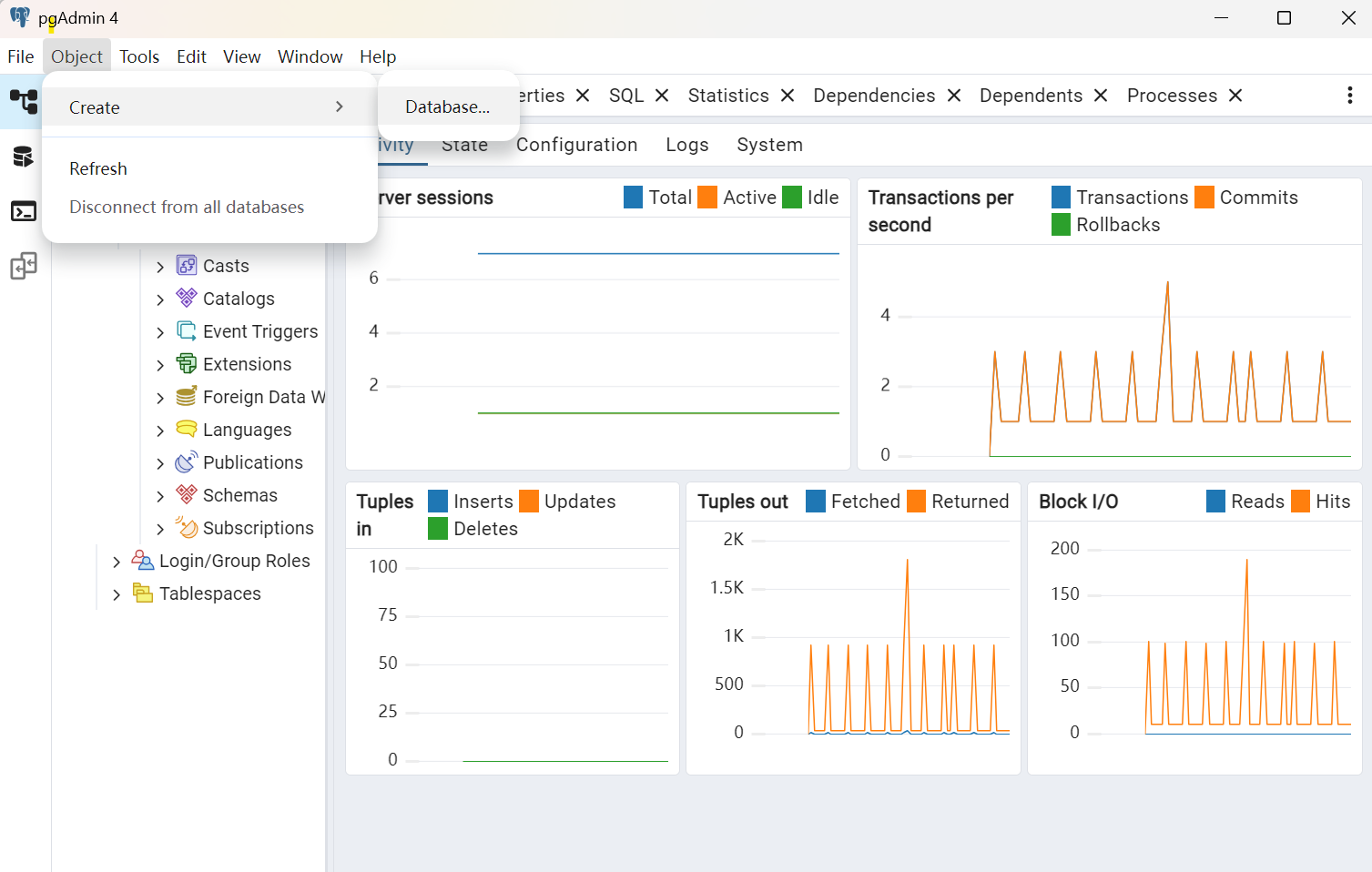Close the Statistics tab
This screenshot has width=1372, height=872.
tap(788, 96)
